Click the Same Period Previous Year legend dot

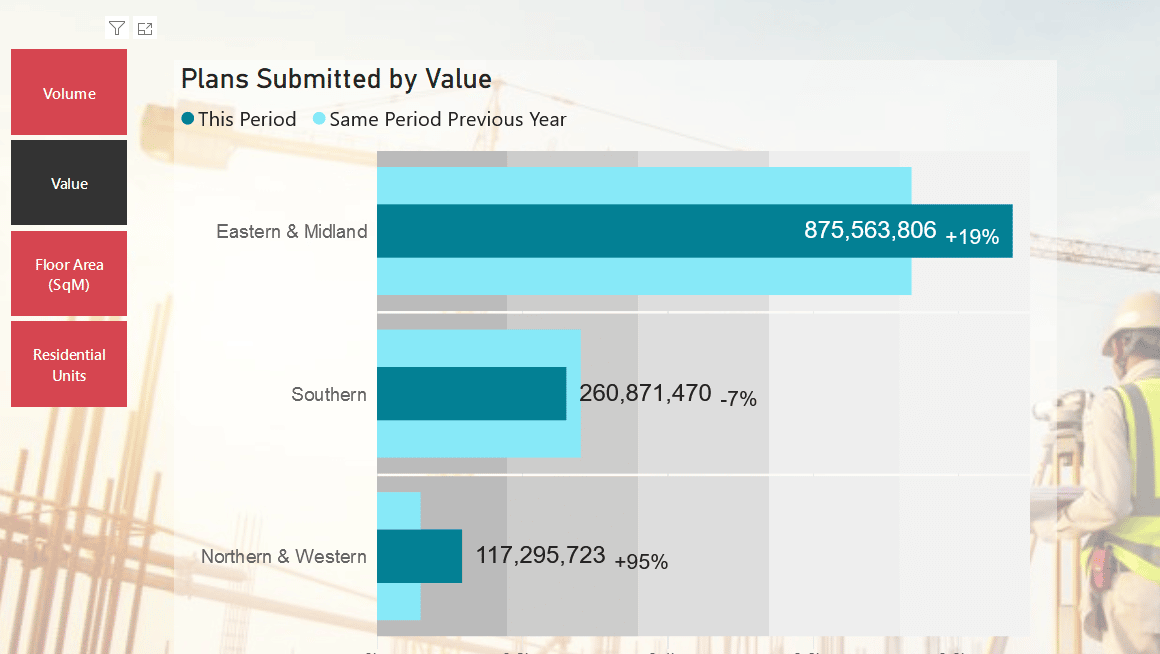pyautogui.click(x=320, y=119)
